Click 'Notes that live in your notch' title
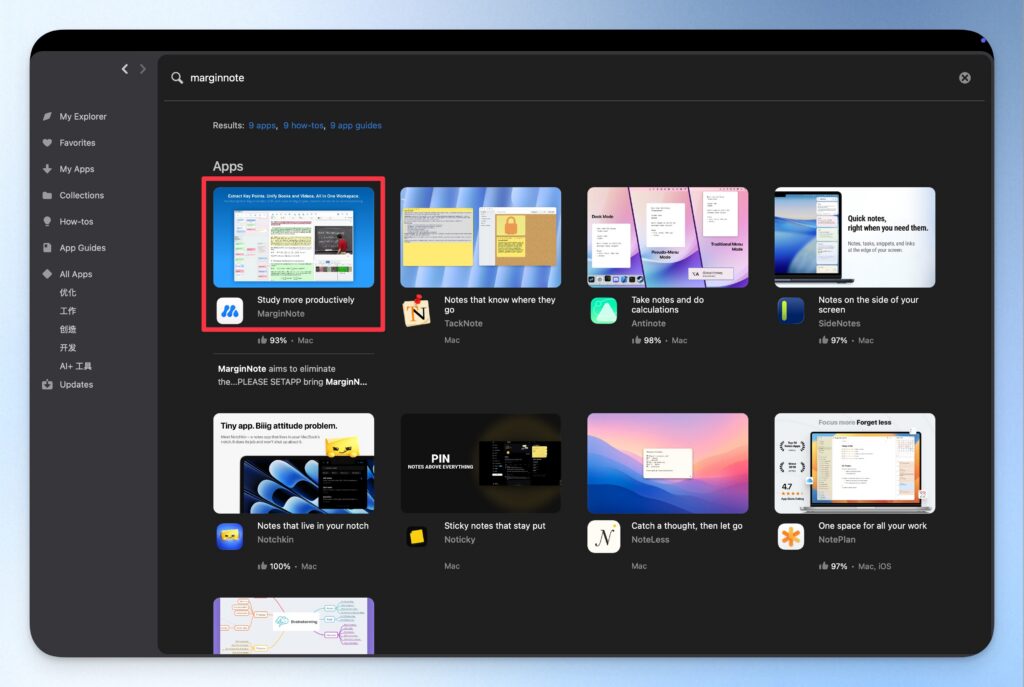This screenshot has height=687, width=1024. pyautogui.click(x=313, y=526)
